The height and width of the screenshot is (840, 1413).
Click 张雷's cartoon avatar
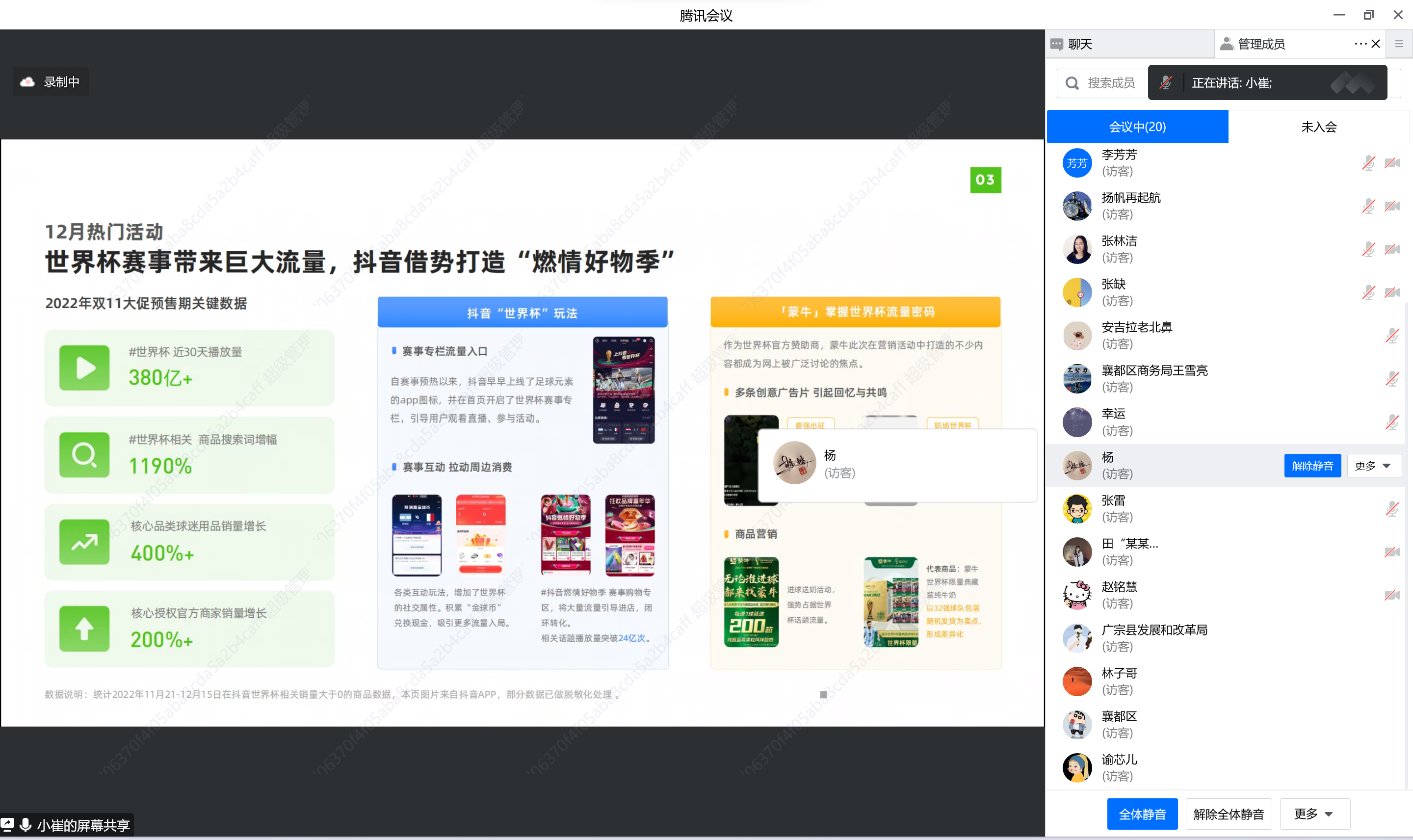[1077, 509]
